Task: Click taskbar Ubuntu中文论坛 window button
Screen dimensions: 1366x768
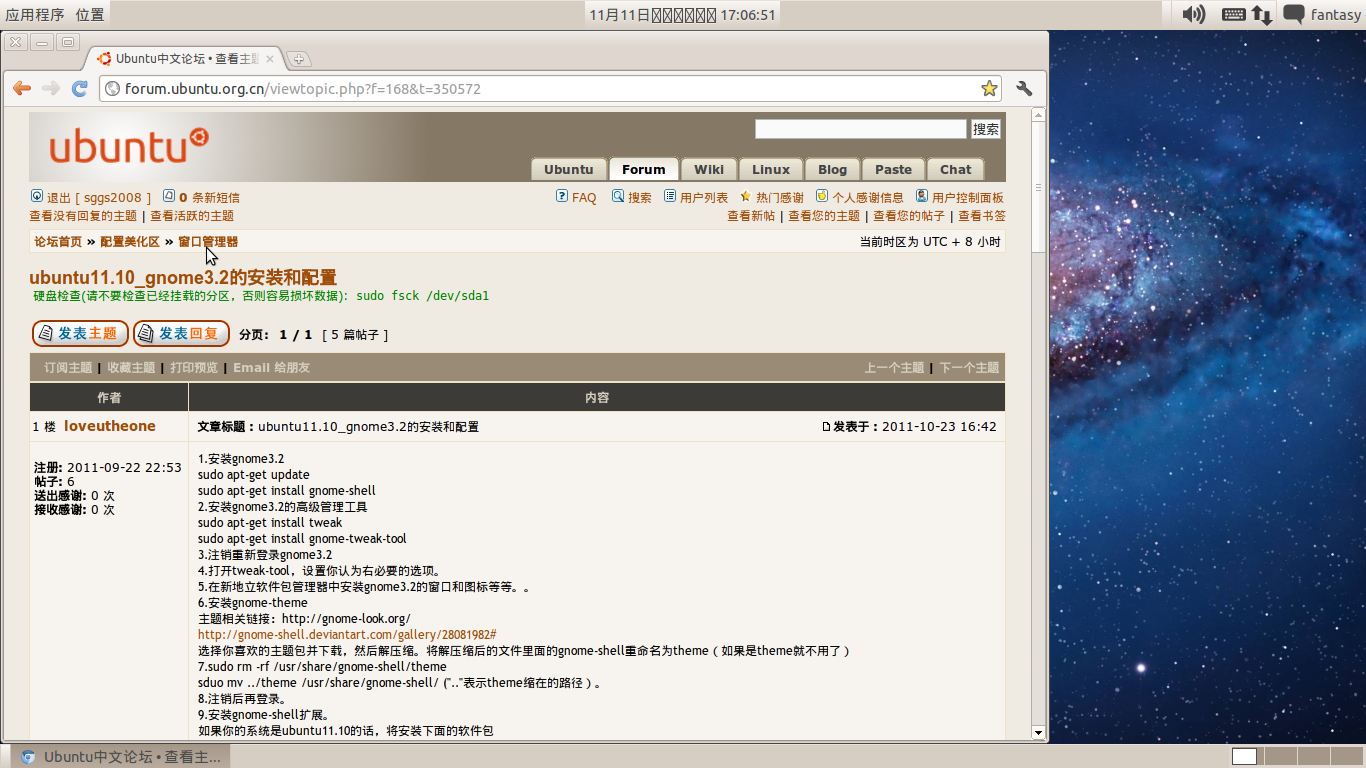Action: tap(120, 756)
